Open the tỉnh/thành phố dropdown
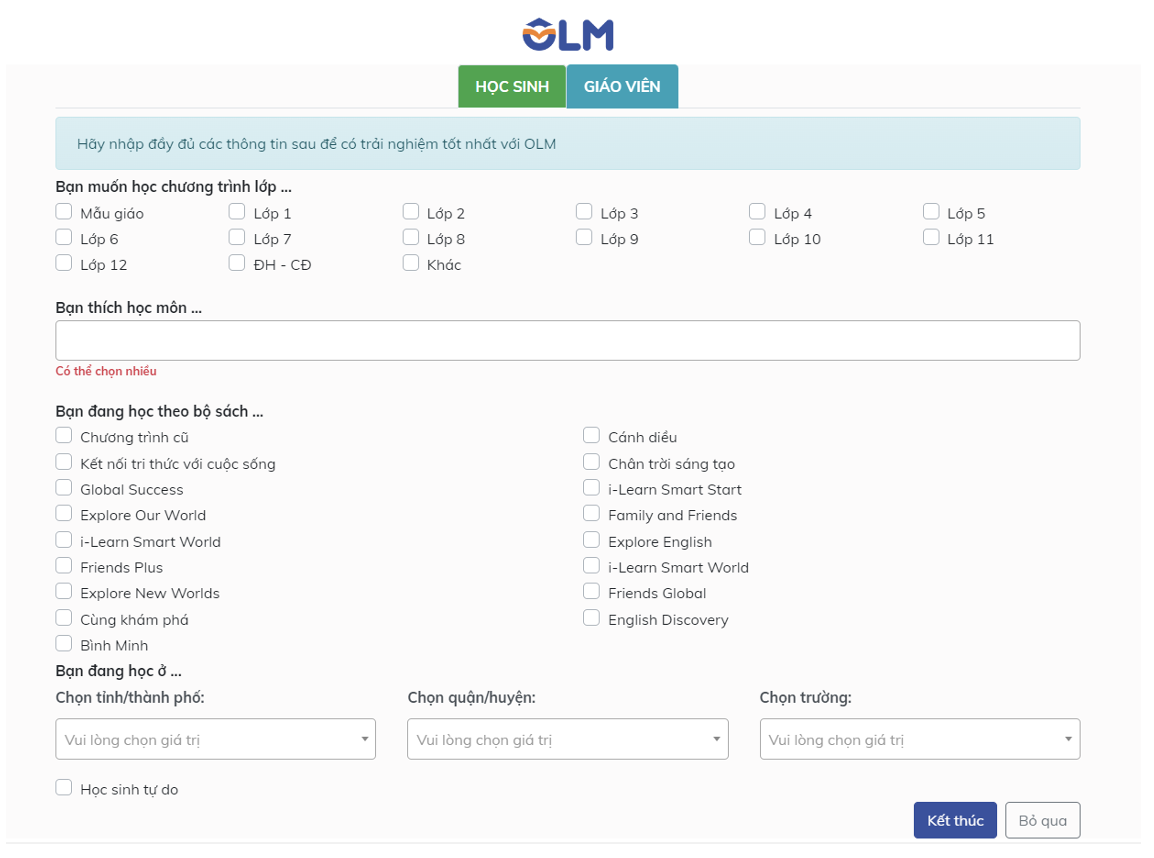The image size is (1154, 858). point(215,739)
